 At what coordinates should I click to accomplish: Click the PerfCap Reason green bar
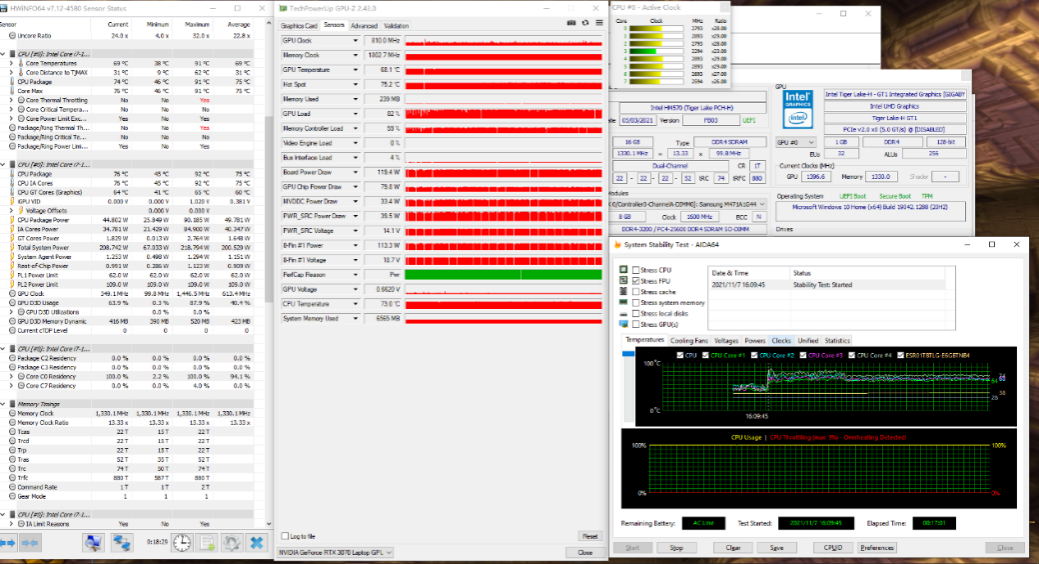point(504,274)
